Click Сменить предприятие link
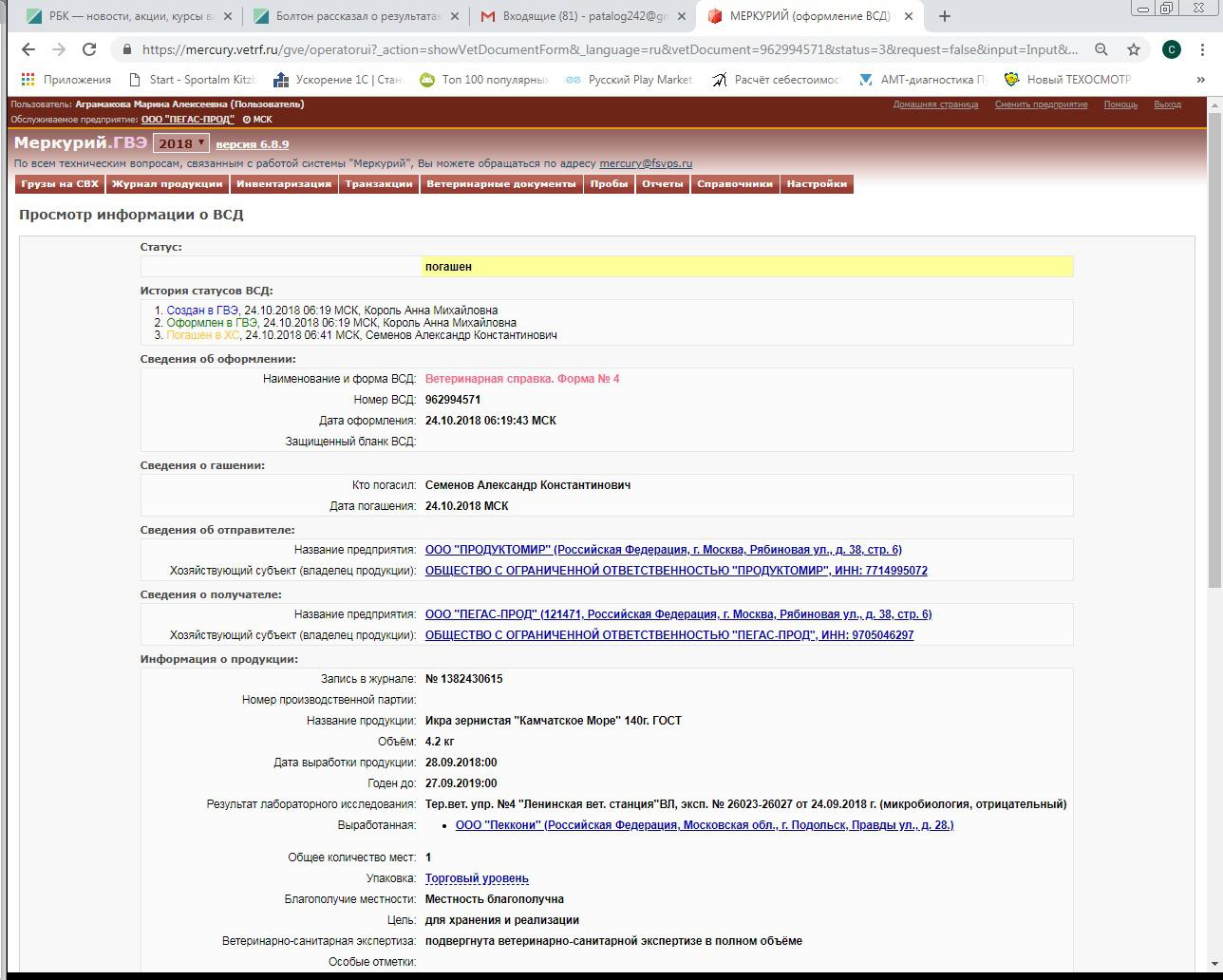Image resolution: width=1223 pixels, height=980 pixels. tap(1041, 104)
